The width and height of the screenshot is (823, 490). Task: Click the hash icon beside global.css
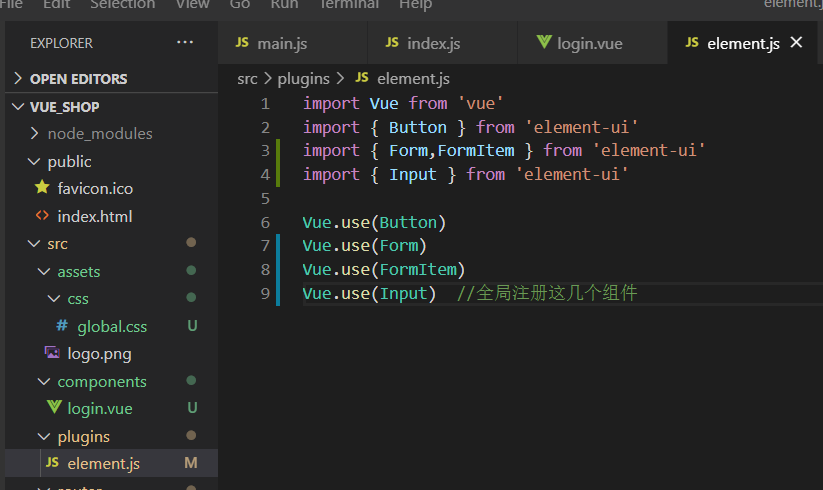click(x=62, y=325)
